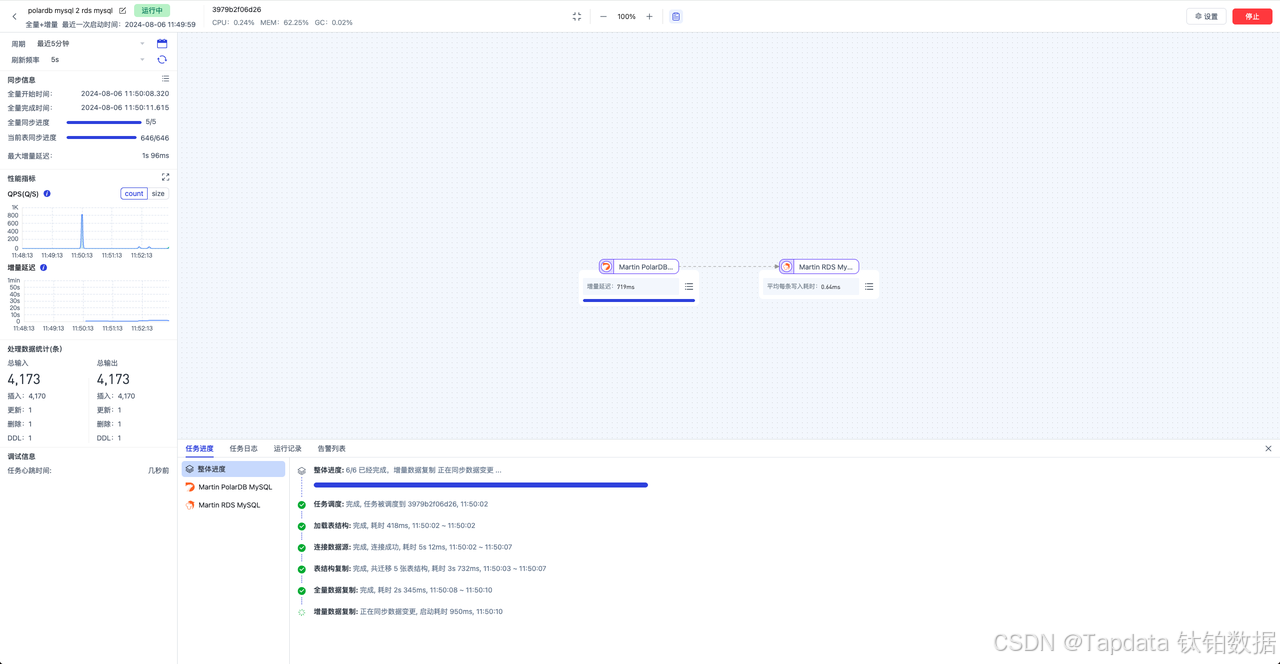The width and height of the screenshot is (1280, 664).
Task: Select Martin PolarDB MySQL in progress list
Action: click(x=233, y=487)
